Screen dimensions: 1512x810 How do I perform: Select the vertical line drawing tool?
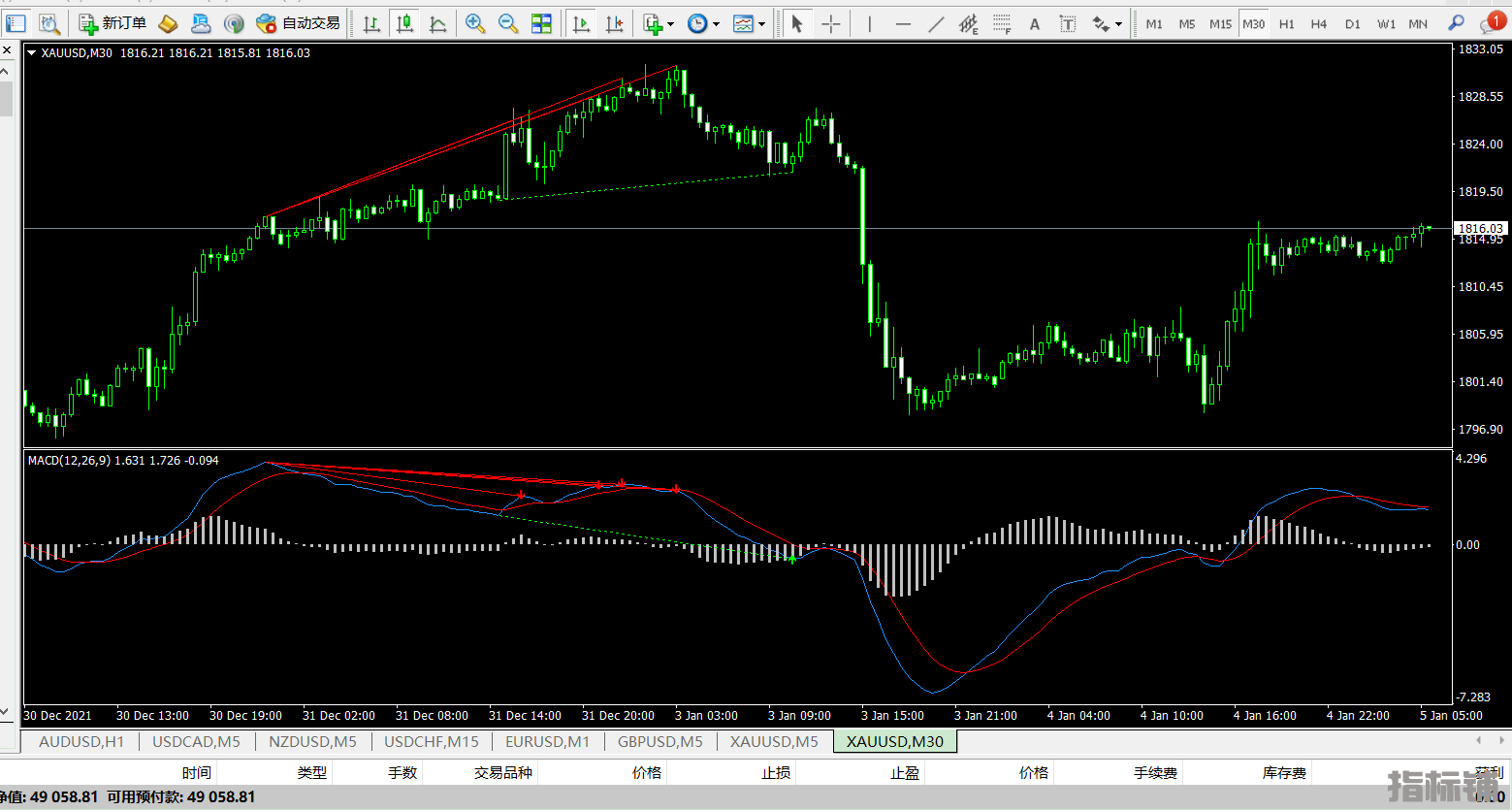click(870, 23)
